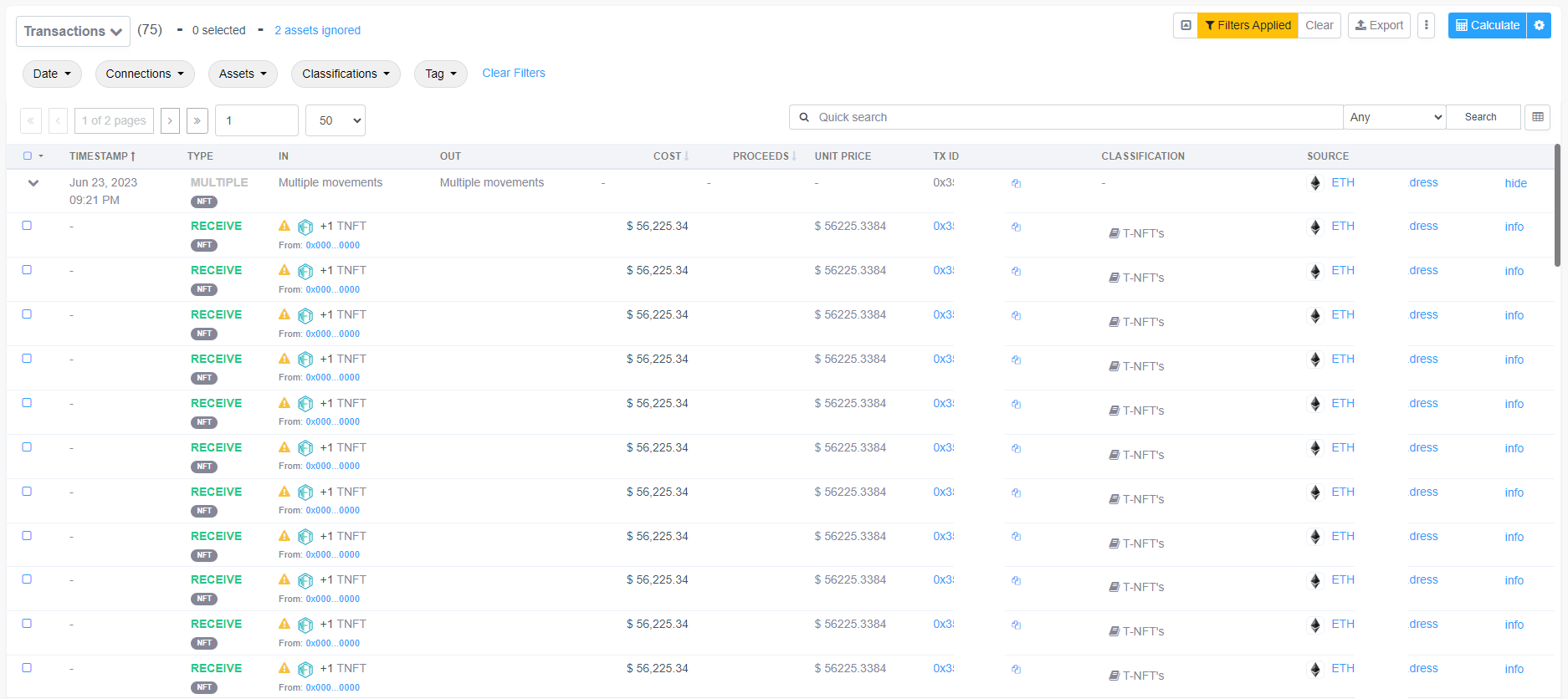Open the Classifications filter dropdown
This screenshot has height=699, width=1568.
[346, 74]
